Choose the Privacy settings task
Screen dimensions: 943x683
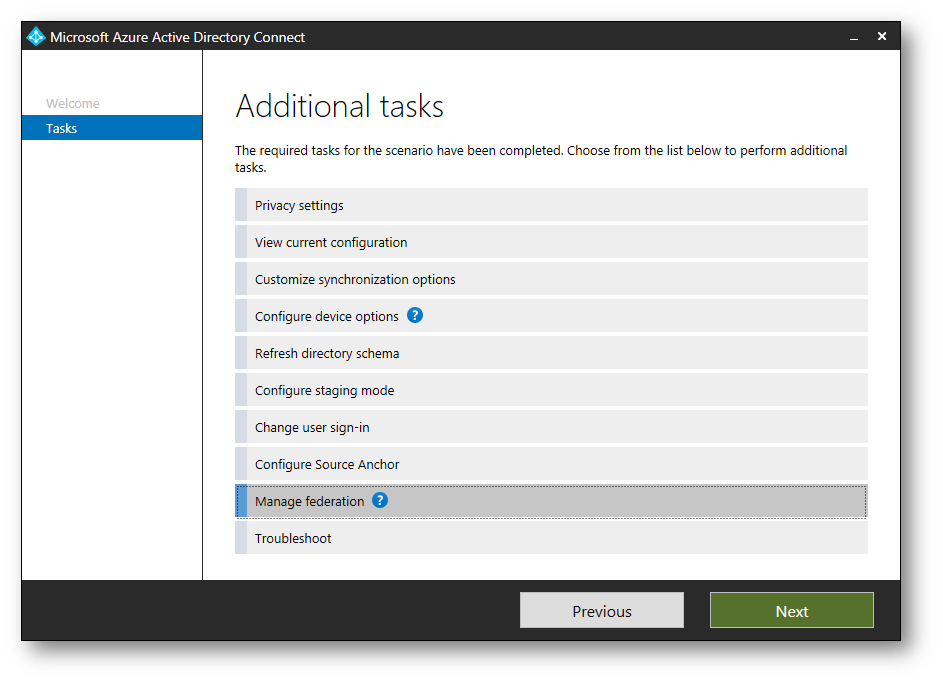pos(551,205)
